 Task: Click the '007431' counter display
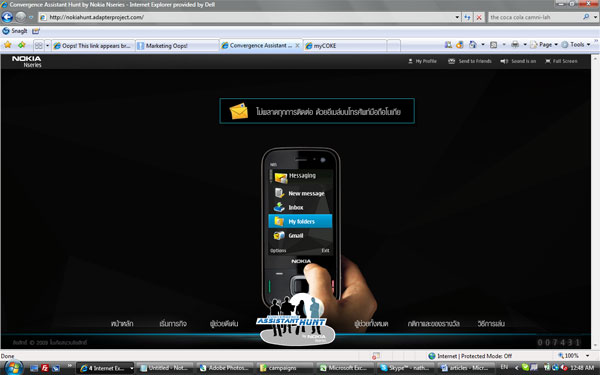(x=559, y=342)
